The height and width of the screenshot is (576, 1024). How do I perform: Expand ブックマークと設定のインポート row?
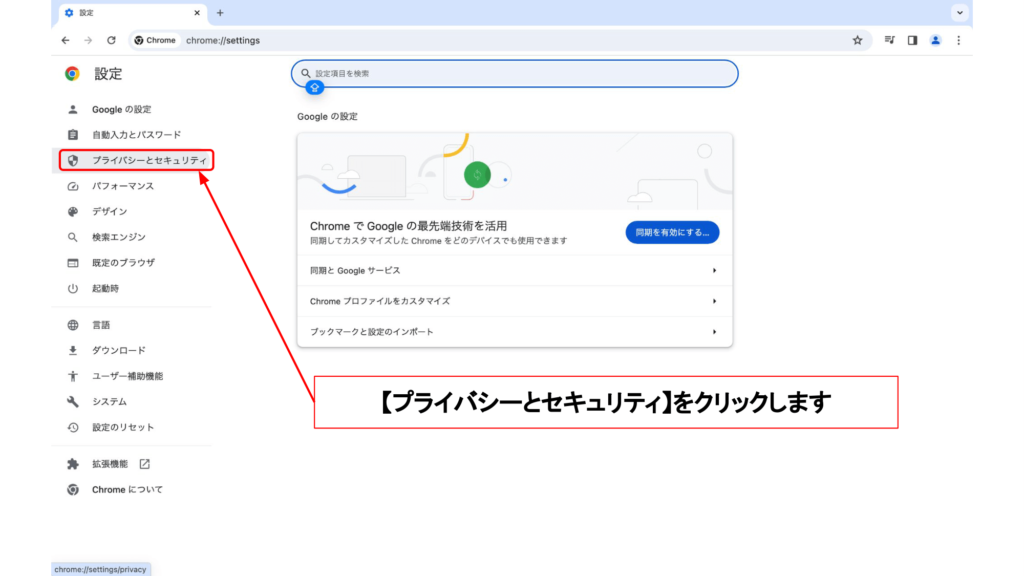click(514, 331)
